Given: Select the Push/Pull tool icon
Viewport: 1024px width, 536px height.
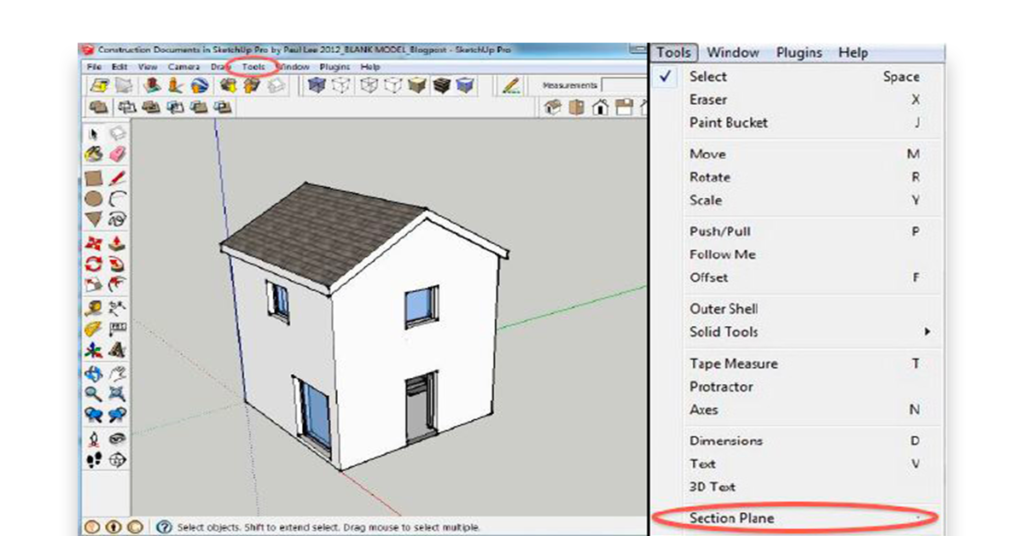Looking at the screenshot, I should tap(118, 244).
